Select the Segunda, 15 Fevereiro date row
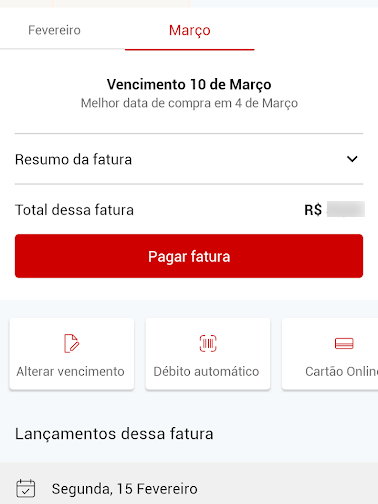 click(189, 483)
